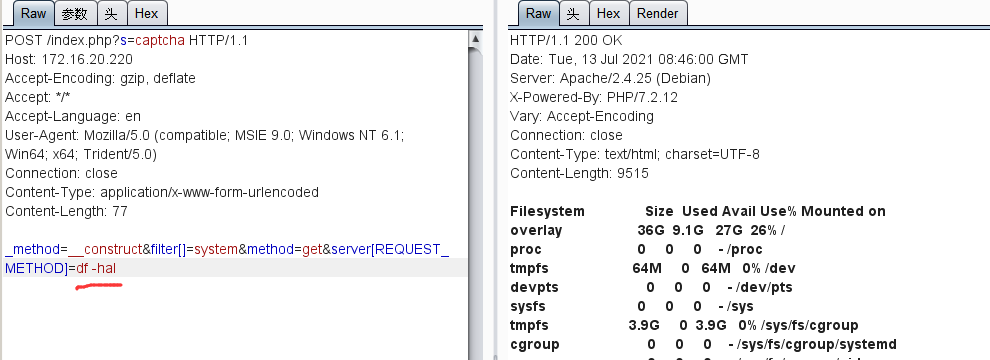Screen dimensions: 990x360
Task: Click the df -hal payload value
Action: point(96,268)
